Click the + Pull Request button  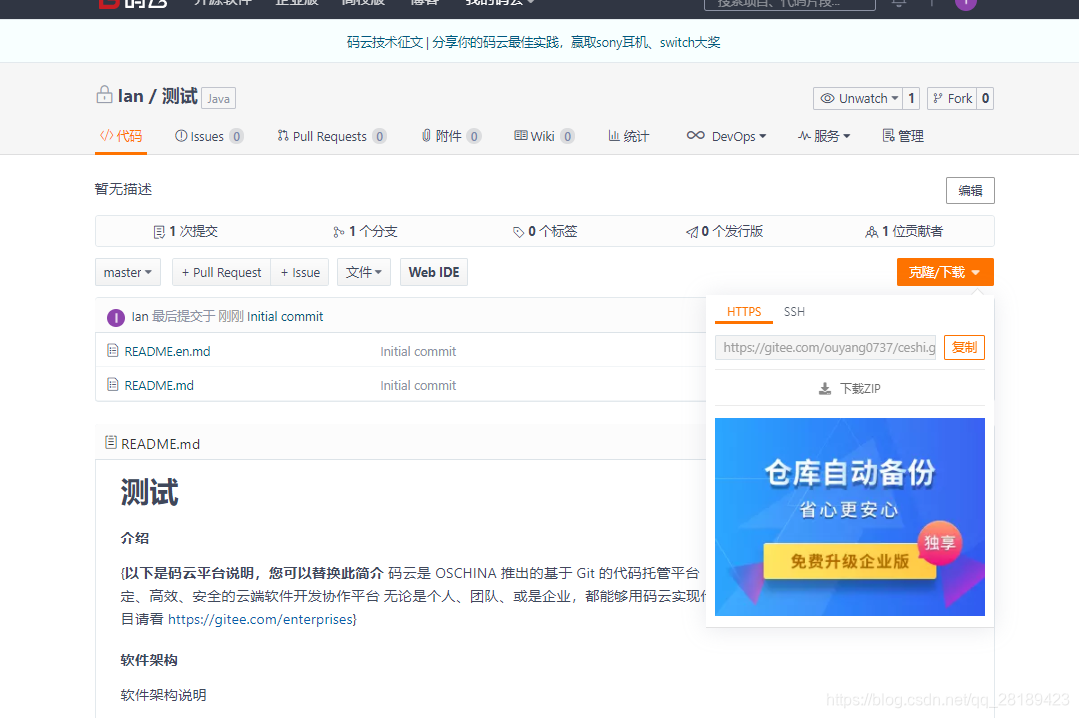tap(222, 273)
